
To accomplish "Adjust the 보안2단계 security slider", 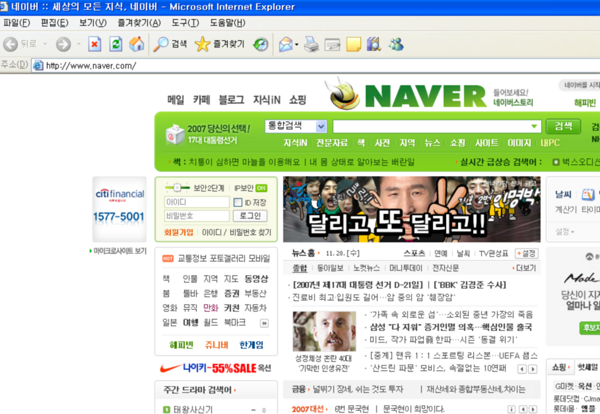I will pos(177,188).
